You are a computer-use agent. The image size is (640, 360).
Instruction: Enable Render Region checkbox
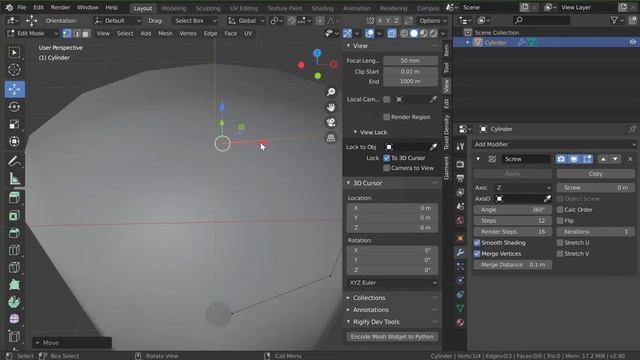[x=387, y=117]
